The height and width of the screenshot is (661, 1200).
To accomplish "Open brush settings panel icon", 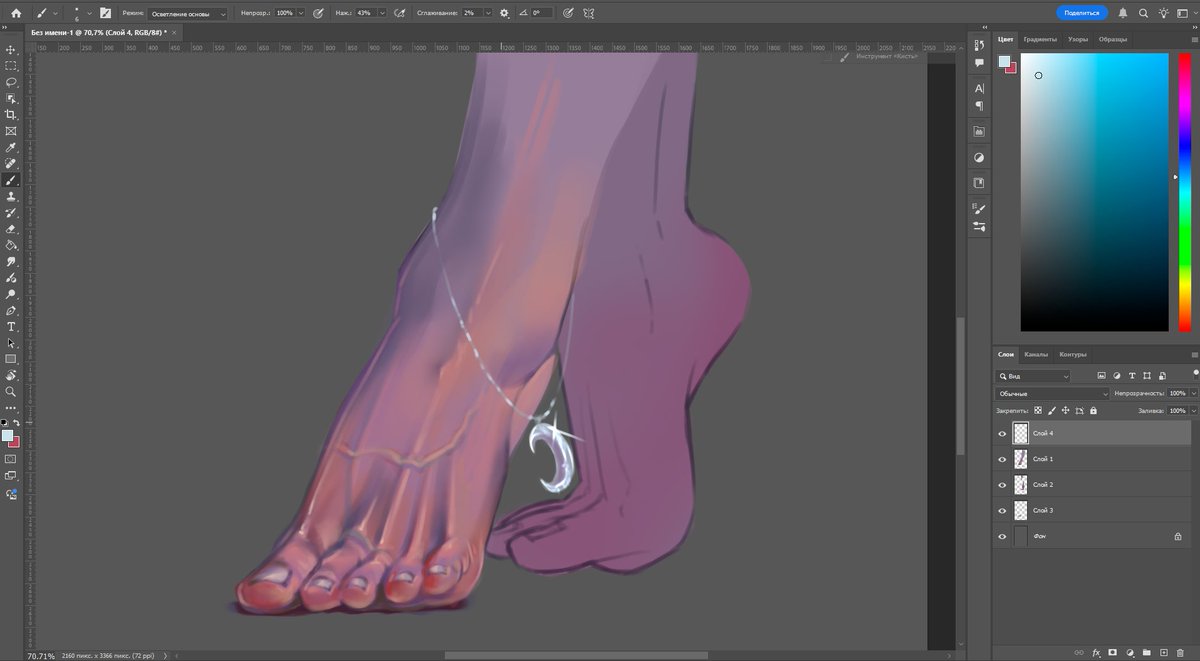I will point(106,13).
